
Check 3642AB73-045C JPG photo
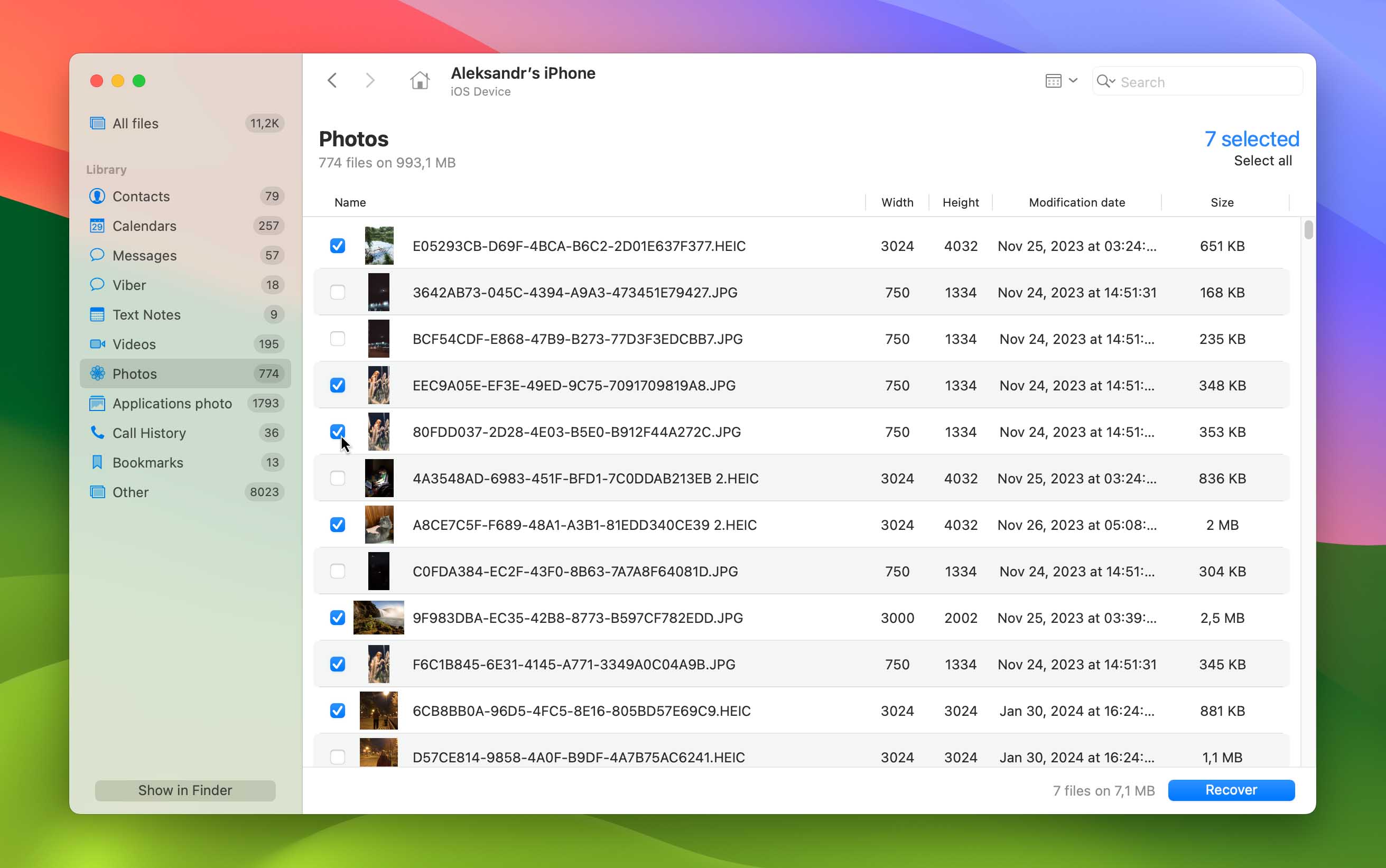[x=338, y=292]
